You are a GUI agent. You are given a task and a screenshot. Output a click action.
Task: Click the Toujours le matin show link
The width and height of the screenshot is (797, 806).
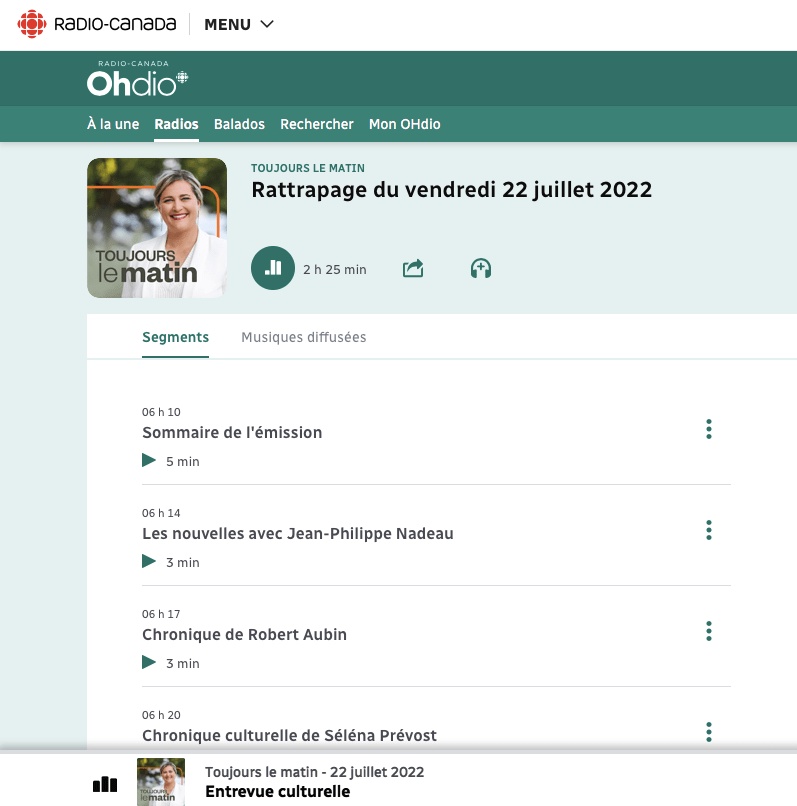pyautogui.click(x=307, y=168)
